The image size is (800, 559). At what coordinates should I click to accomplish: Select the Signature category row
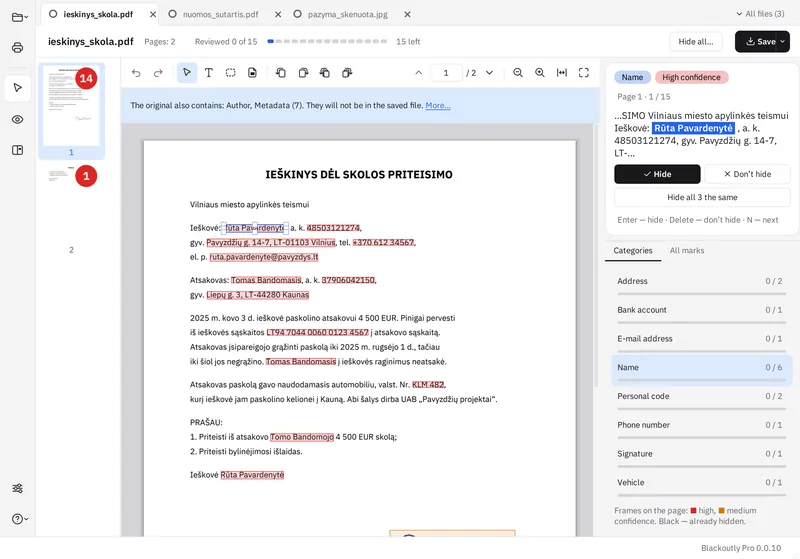702,455
